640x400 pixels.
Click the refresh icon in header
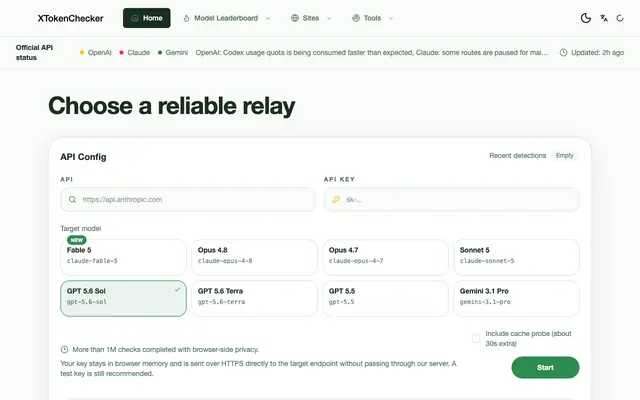[620, 18]
